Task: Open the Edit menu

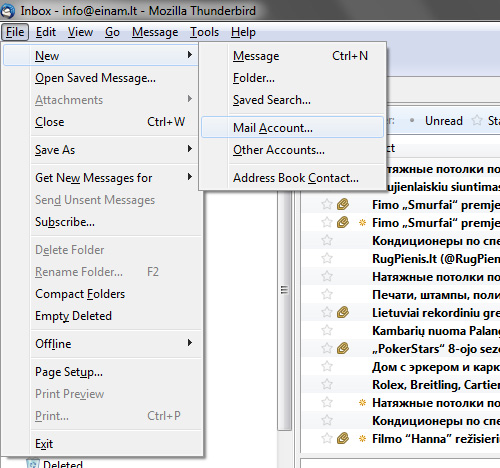Action: tap(46, 32)
